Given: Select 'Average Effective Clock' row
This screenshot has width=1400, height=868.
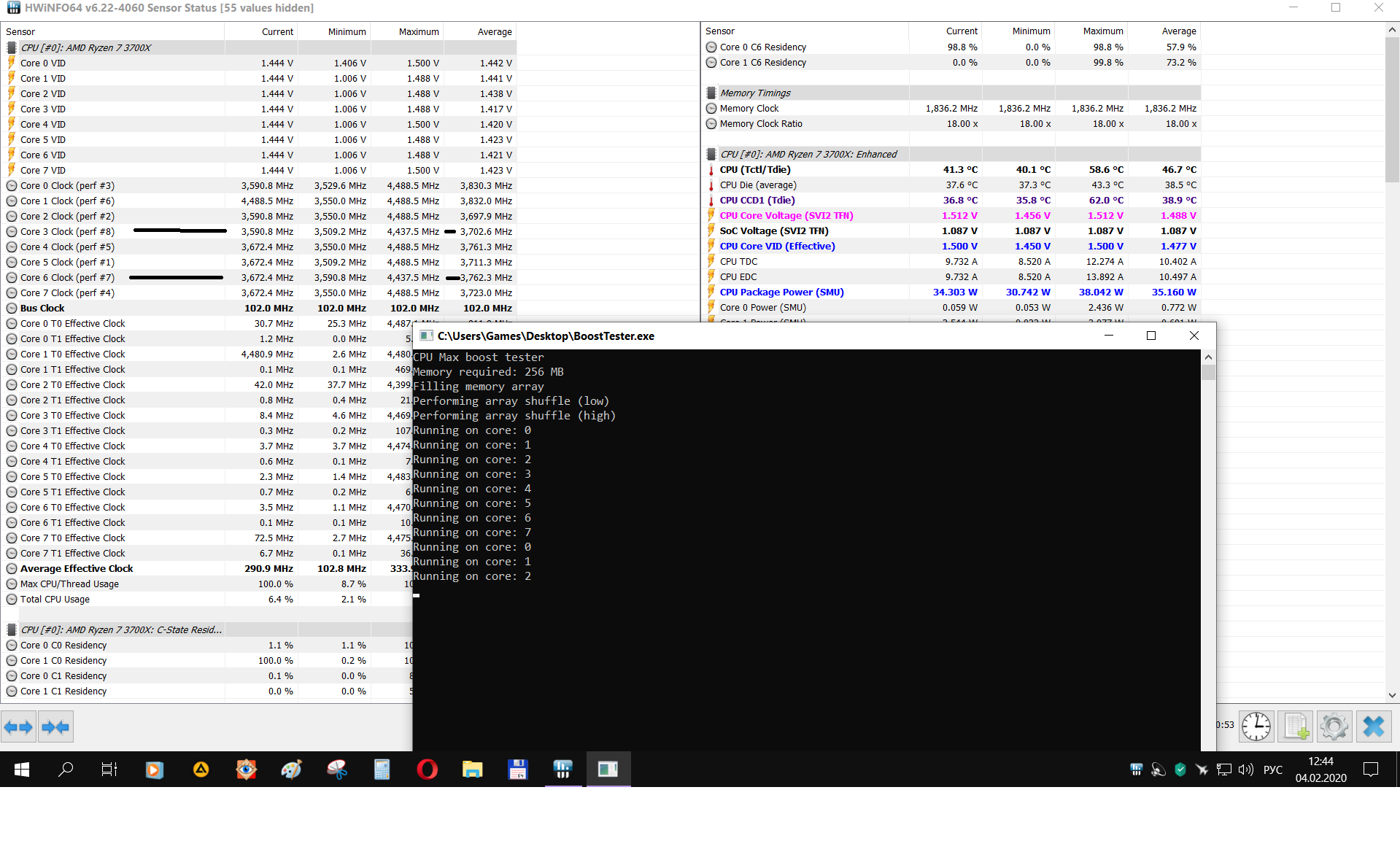Looking at the screenshot, I should pos(207,569).
